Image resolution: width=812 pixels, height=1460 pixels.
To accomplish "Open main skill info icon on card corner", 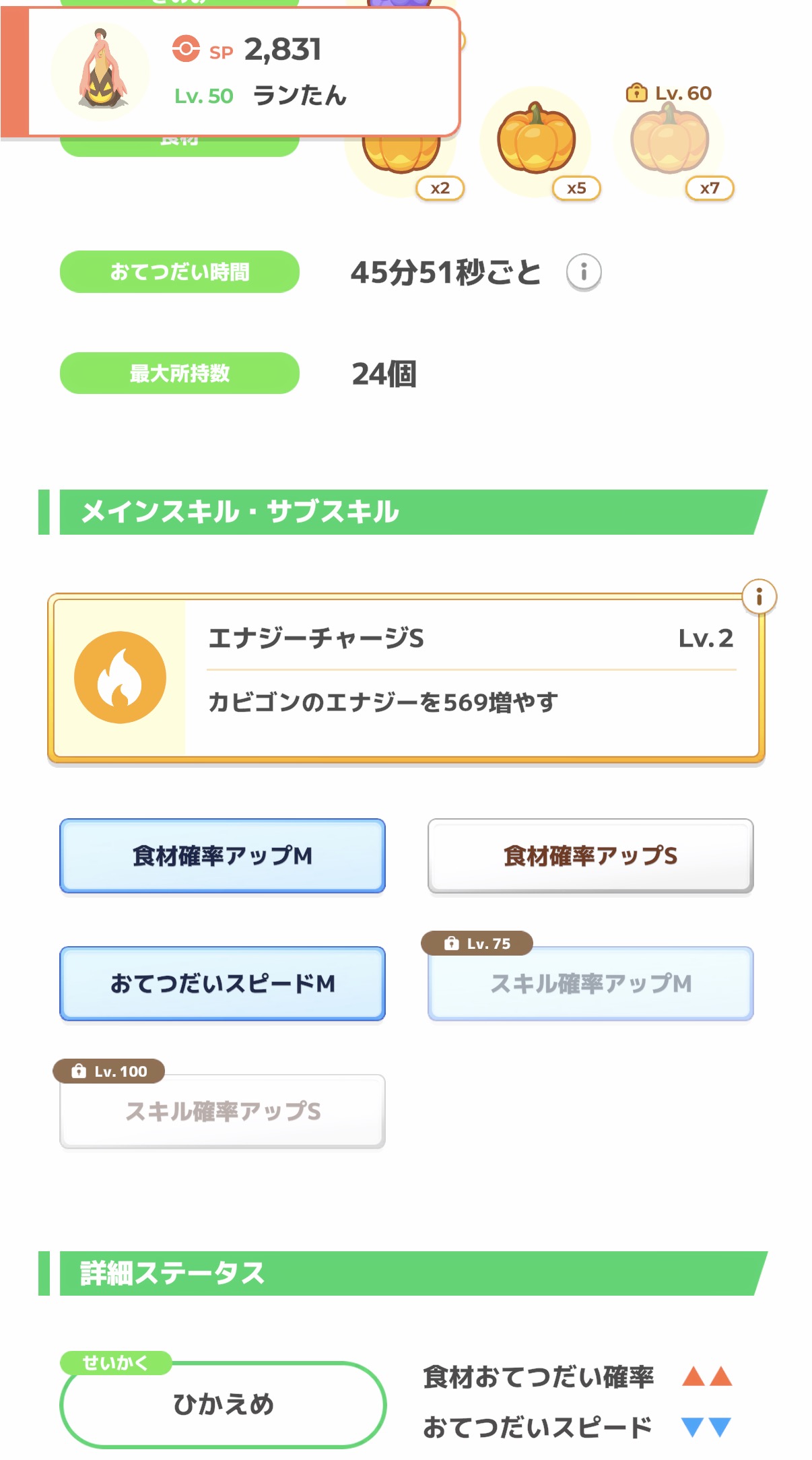I will (759, 597).
